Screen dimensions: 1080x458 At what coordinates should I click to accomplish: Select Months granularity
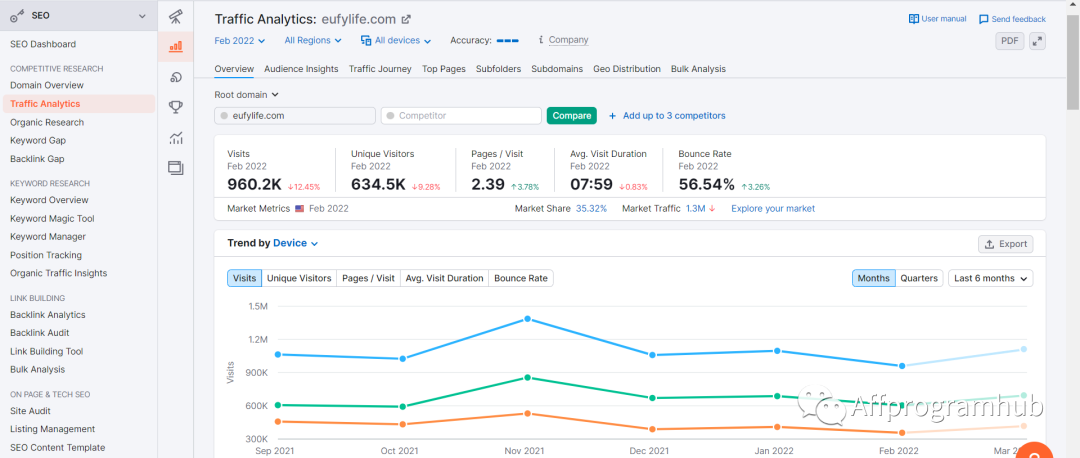coord(873,278)
